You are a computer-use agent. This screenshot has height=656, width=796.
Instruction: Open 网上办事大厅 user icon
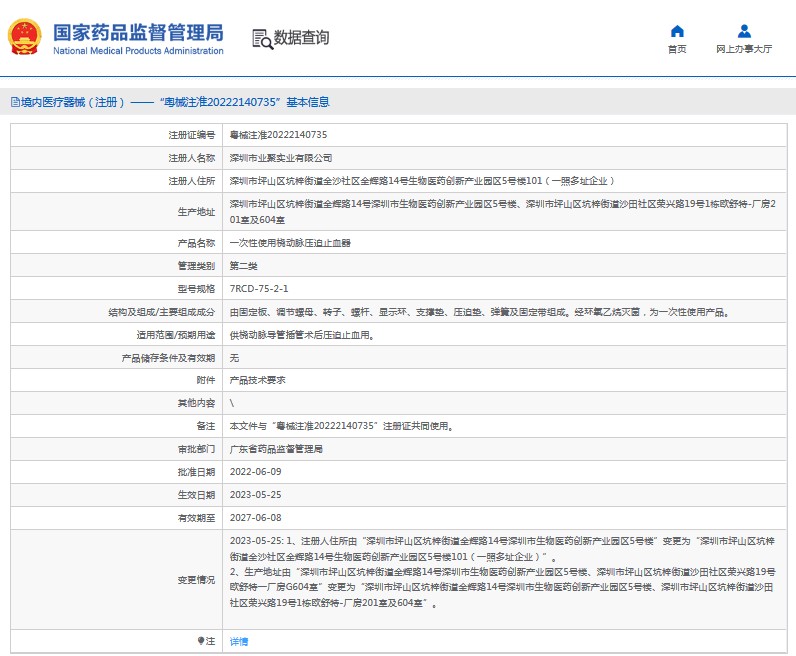click(x=744, y=31)
